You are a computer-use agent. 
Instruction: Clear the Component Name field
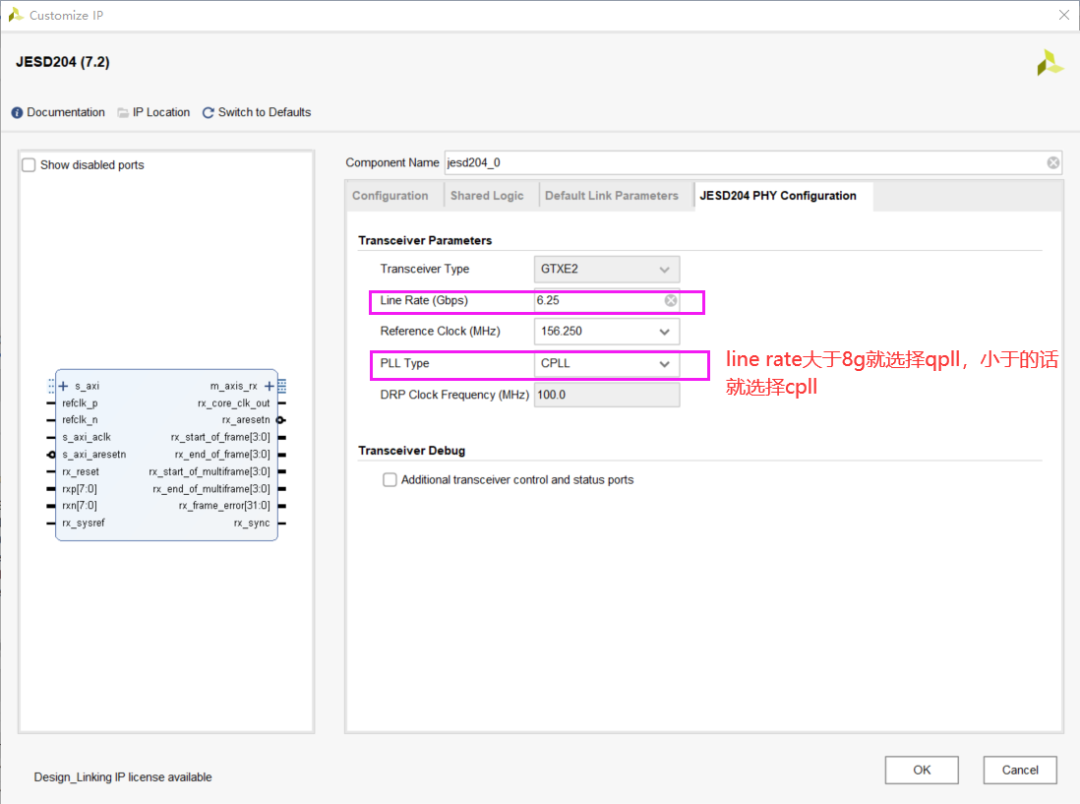pyautogui.click(x=1053, y=163)
